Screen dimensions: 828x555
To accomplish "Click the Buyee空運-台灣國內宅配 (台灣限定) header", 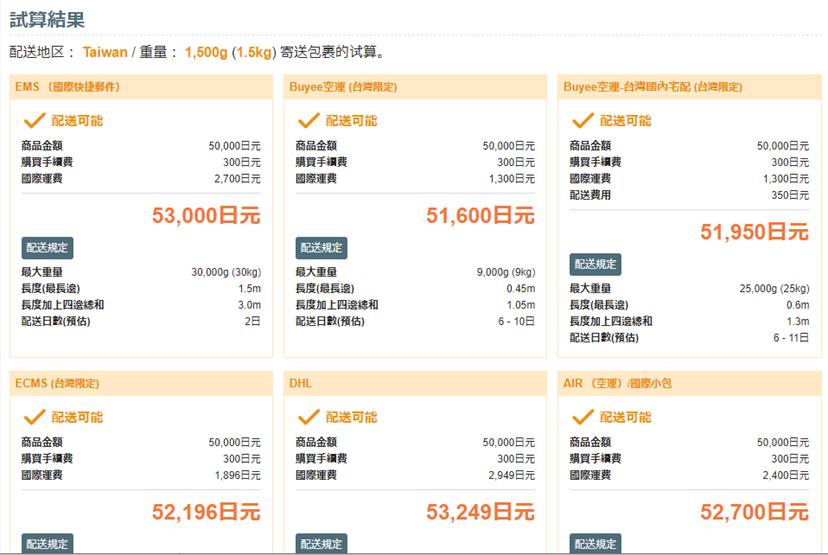I will pos(690,87).
